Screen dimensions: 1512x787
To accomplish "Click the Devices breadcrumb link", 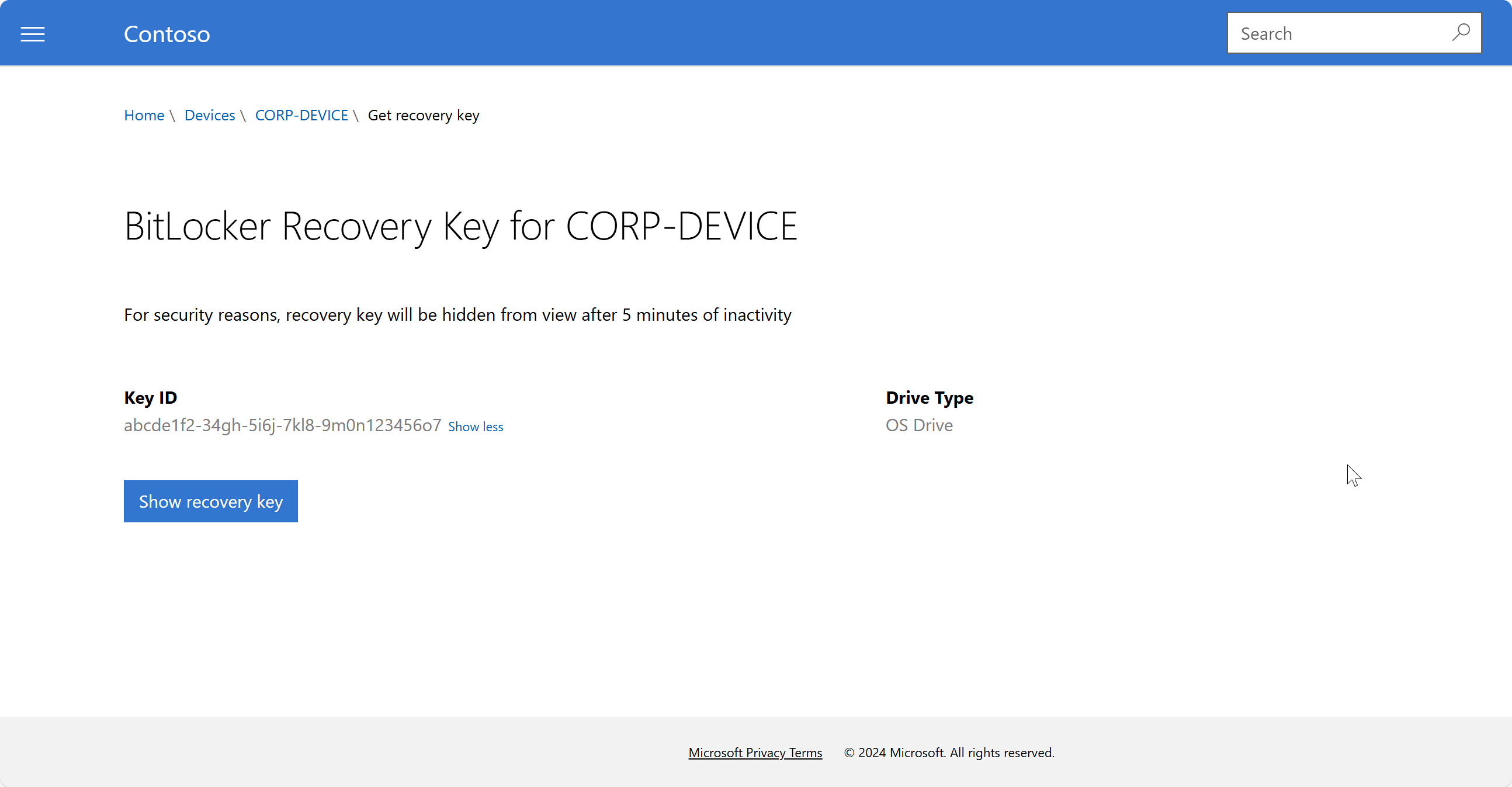I will point(210,115).
